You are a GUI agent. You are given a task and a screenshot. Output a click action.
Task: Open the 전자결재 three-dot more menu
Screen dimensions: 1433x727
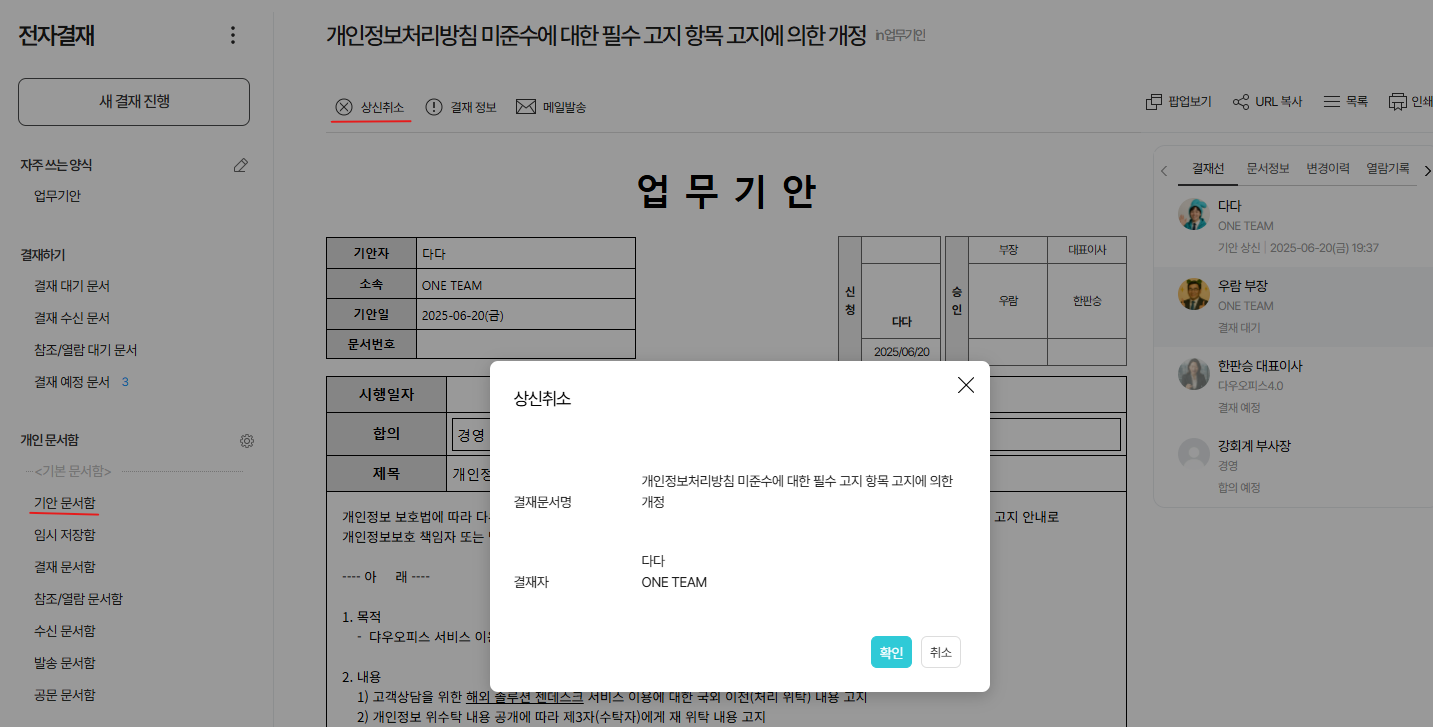pyautogui.click(x=233, y=36)
